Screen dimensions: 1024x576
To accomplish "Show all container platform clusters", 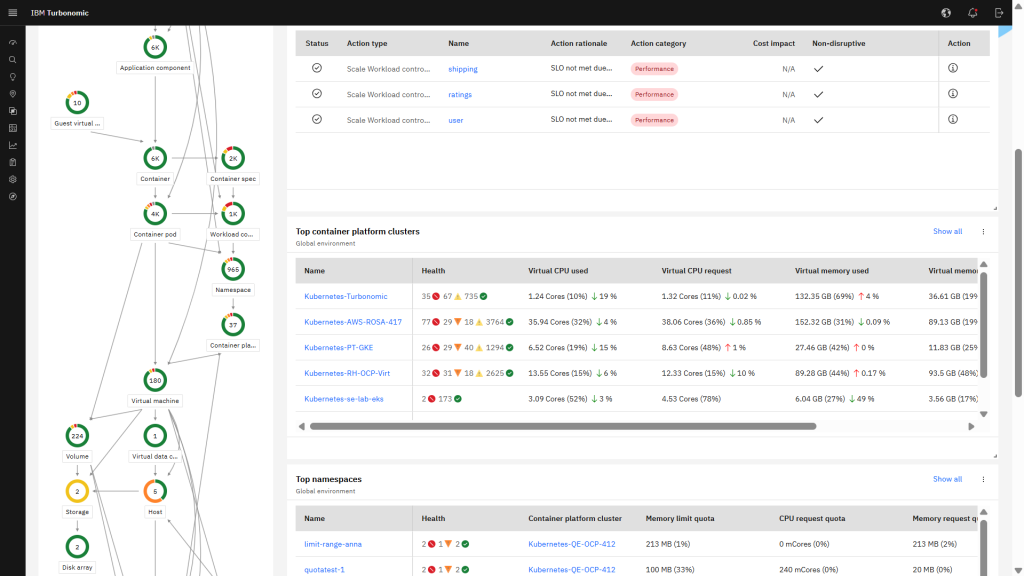I will pyautogui.click(x=947, y=231).
